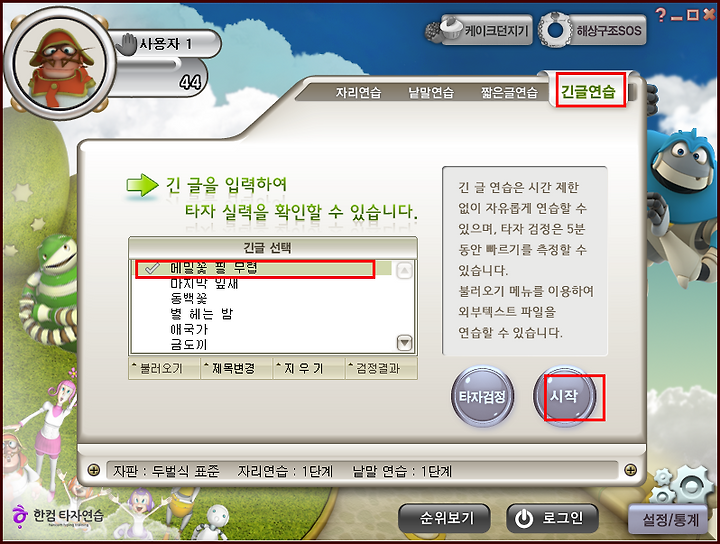Launch the 해상구조SOS lifebuoy game
Image resolution: width=720 pixels, height=544 pixels.
pyautogui.click(x=592, y=30)
